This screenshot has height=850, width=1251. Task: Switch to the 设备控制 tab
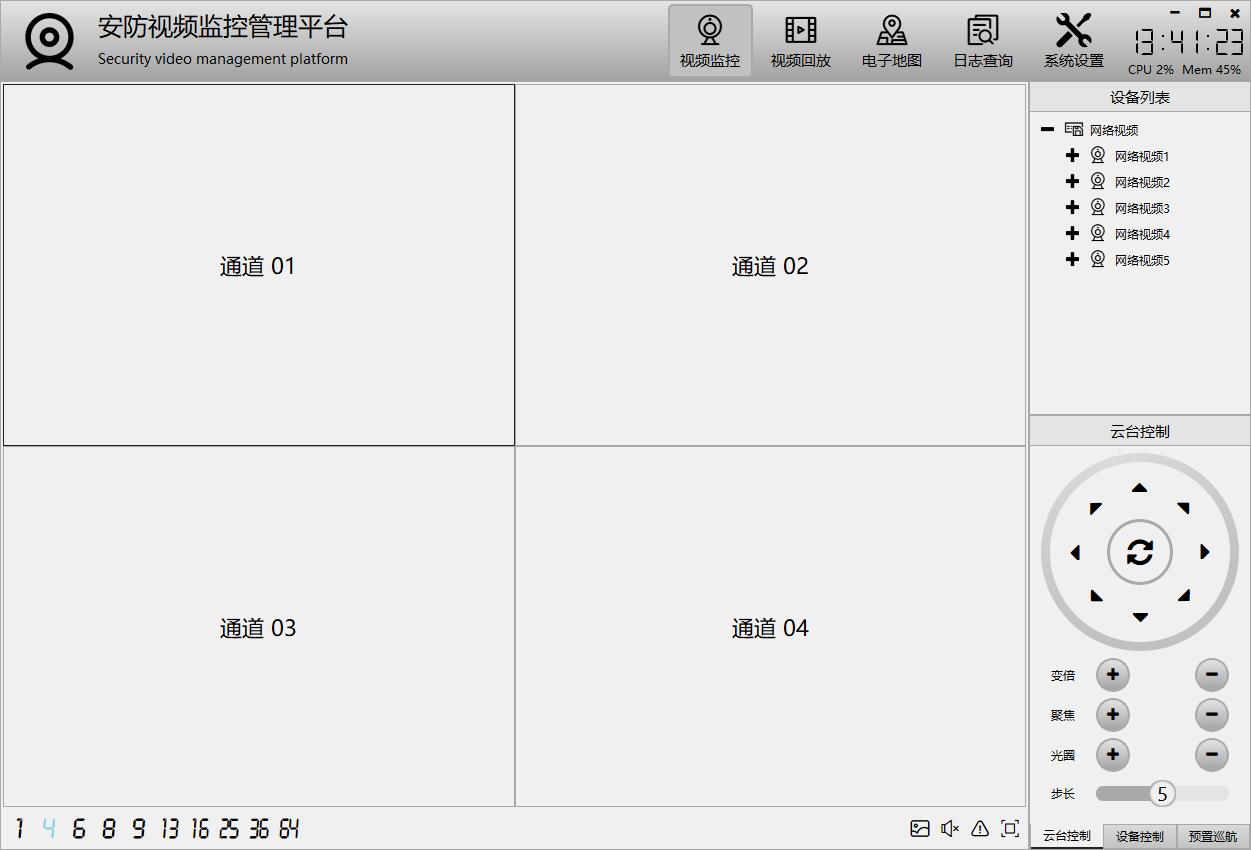tap(1139, 836)
